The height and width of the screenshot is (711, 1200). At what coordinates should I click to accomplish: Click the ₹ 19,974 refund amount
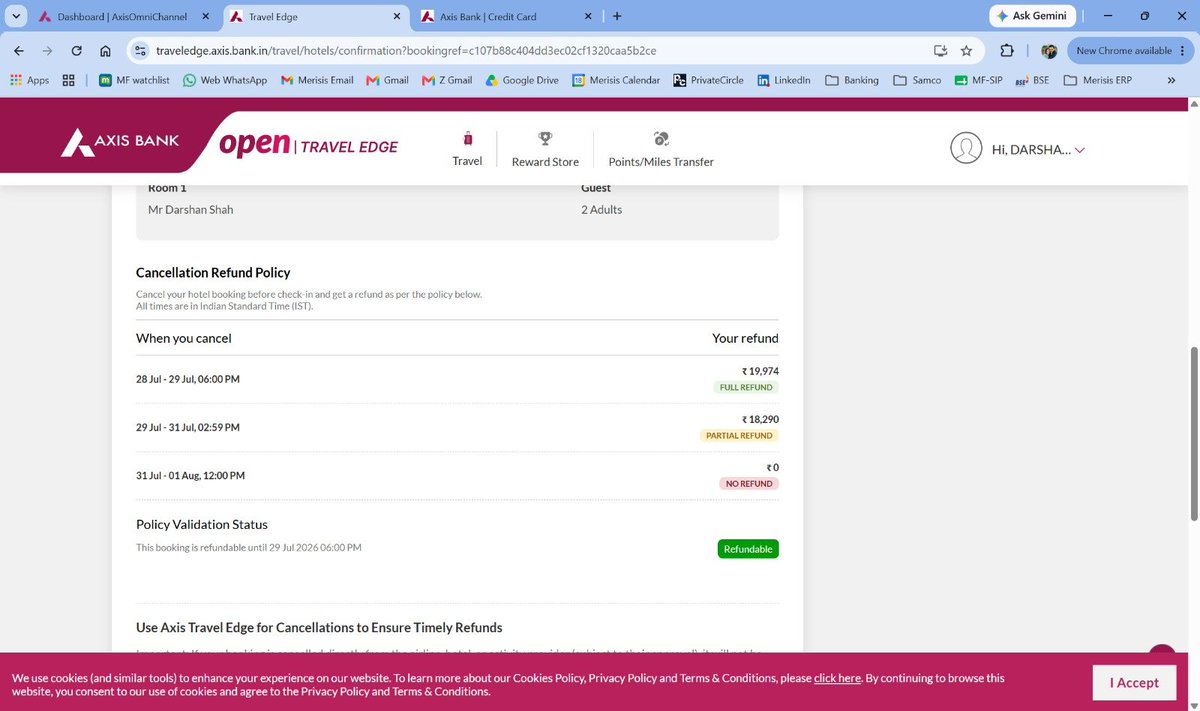coord(760,371)
